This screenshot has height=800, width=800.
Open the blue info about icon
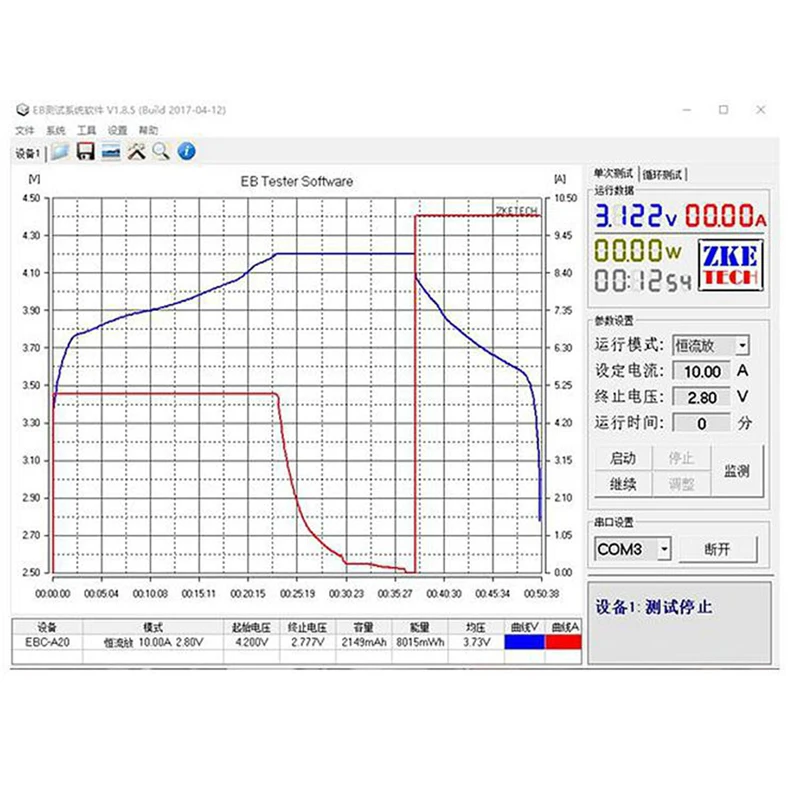[x=187, y=152]
